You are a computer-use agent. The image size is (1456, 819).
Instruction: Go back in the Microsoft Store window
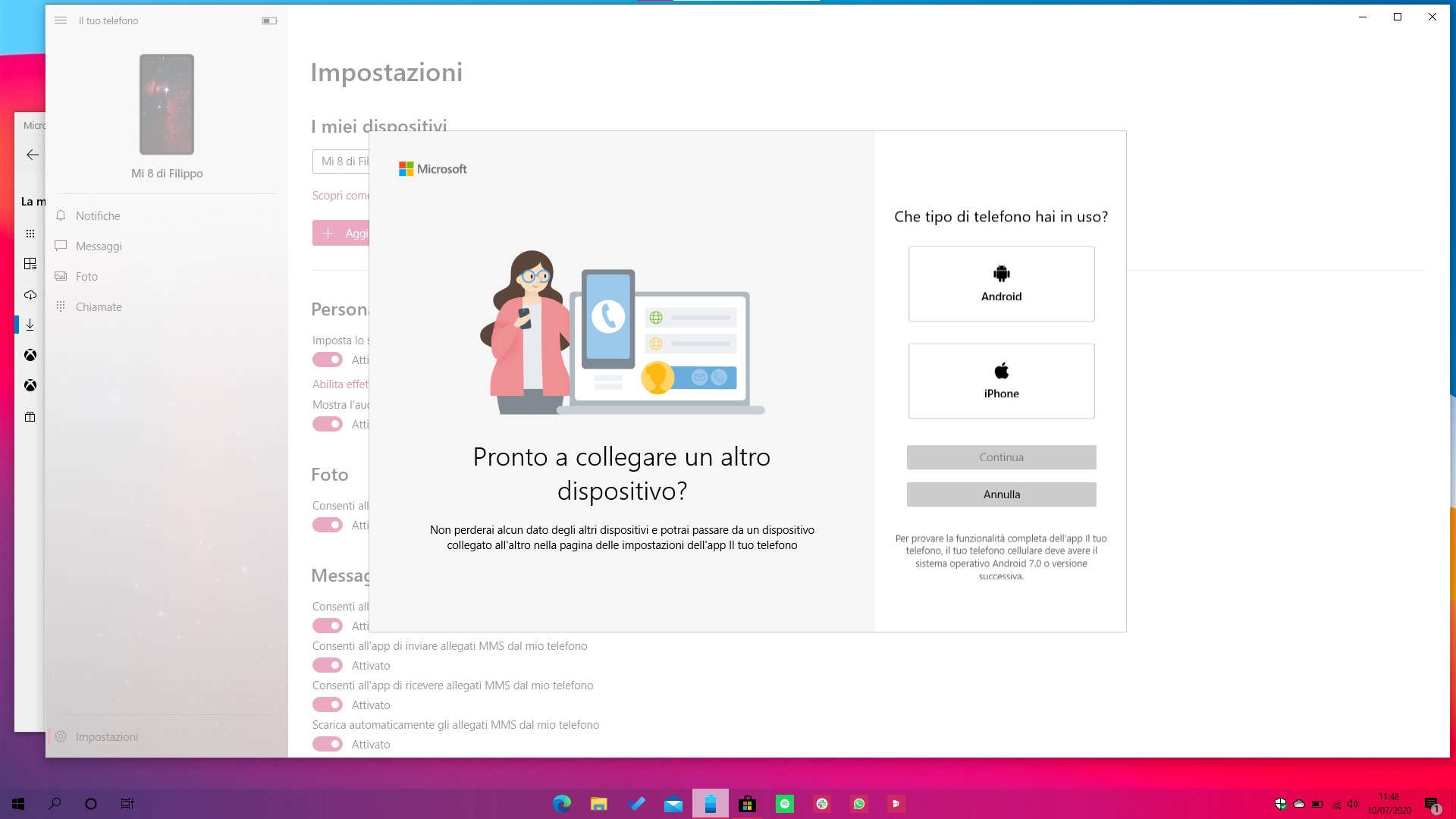32,155
